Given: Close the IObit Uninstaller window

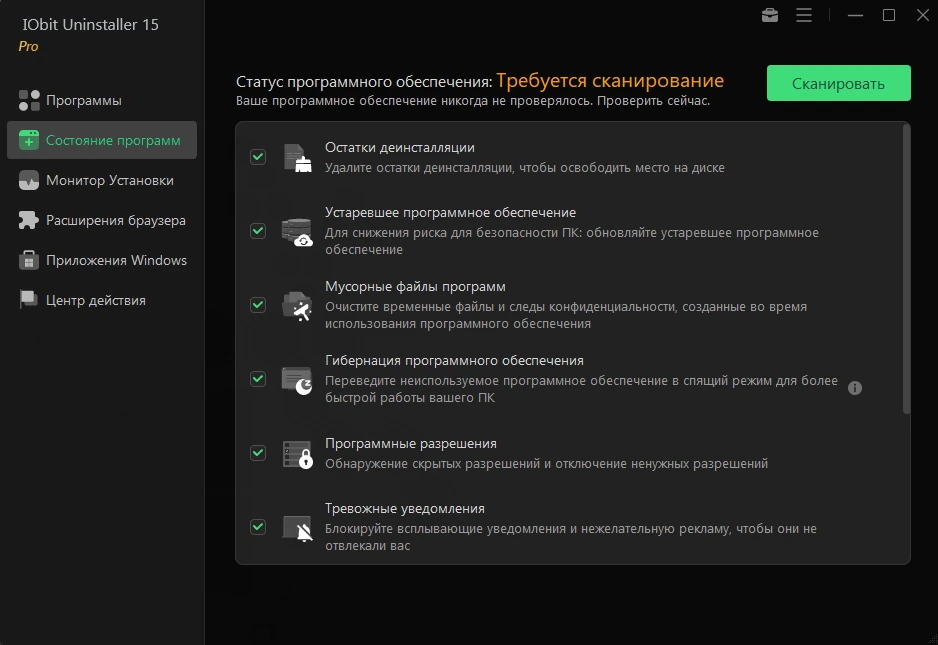Looking at the screenshot, I should tap(922, 15).
